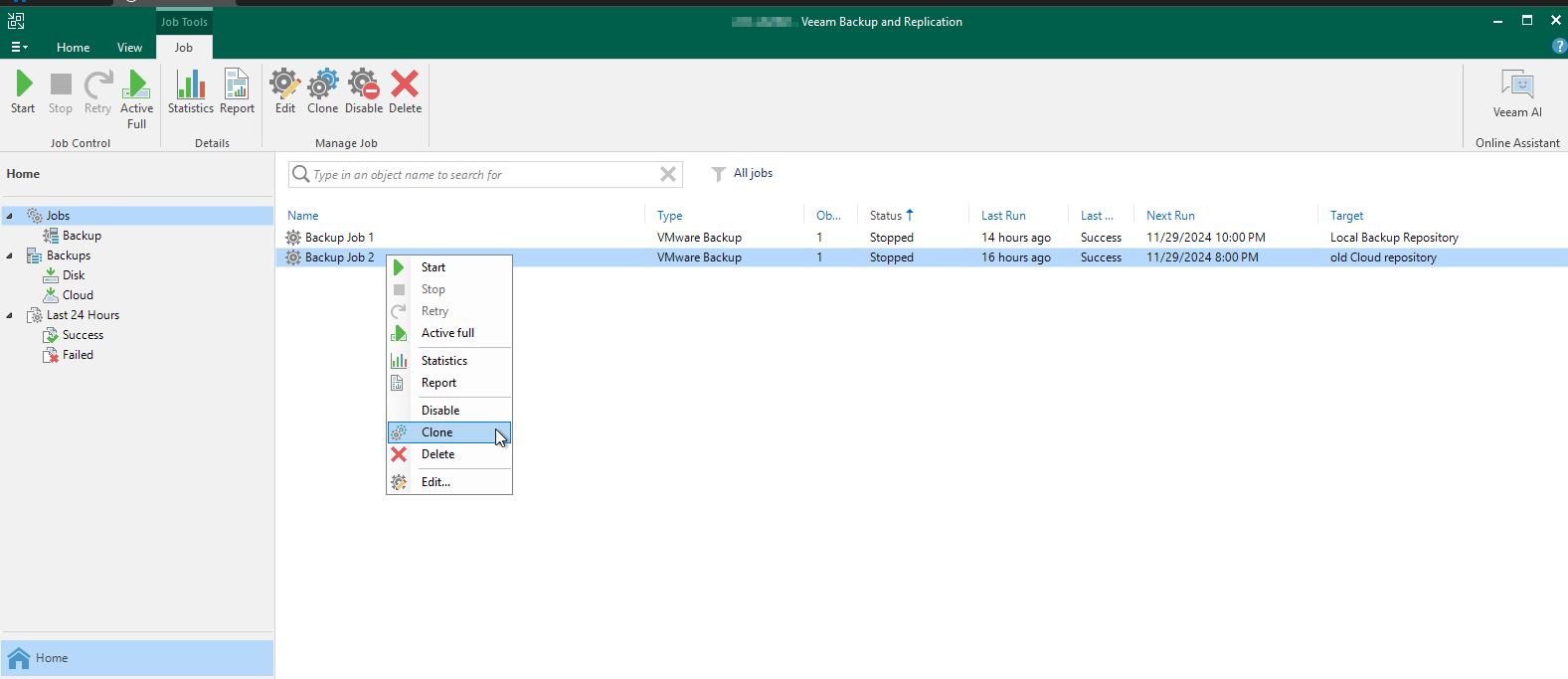Sort by the Last Run column header
Viewport: 1568px width, 679px height.
point(1003,216)
